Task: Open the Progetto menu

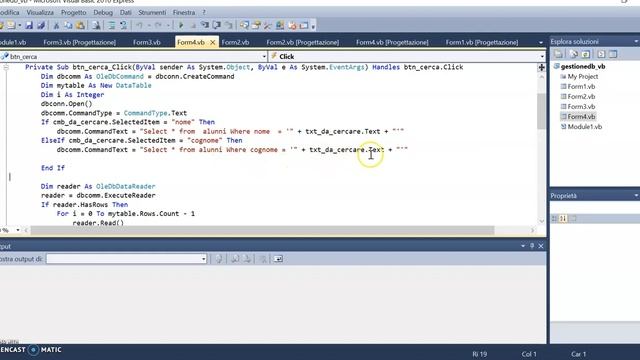Action: click(73, 13)
